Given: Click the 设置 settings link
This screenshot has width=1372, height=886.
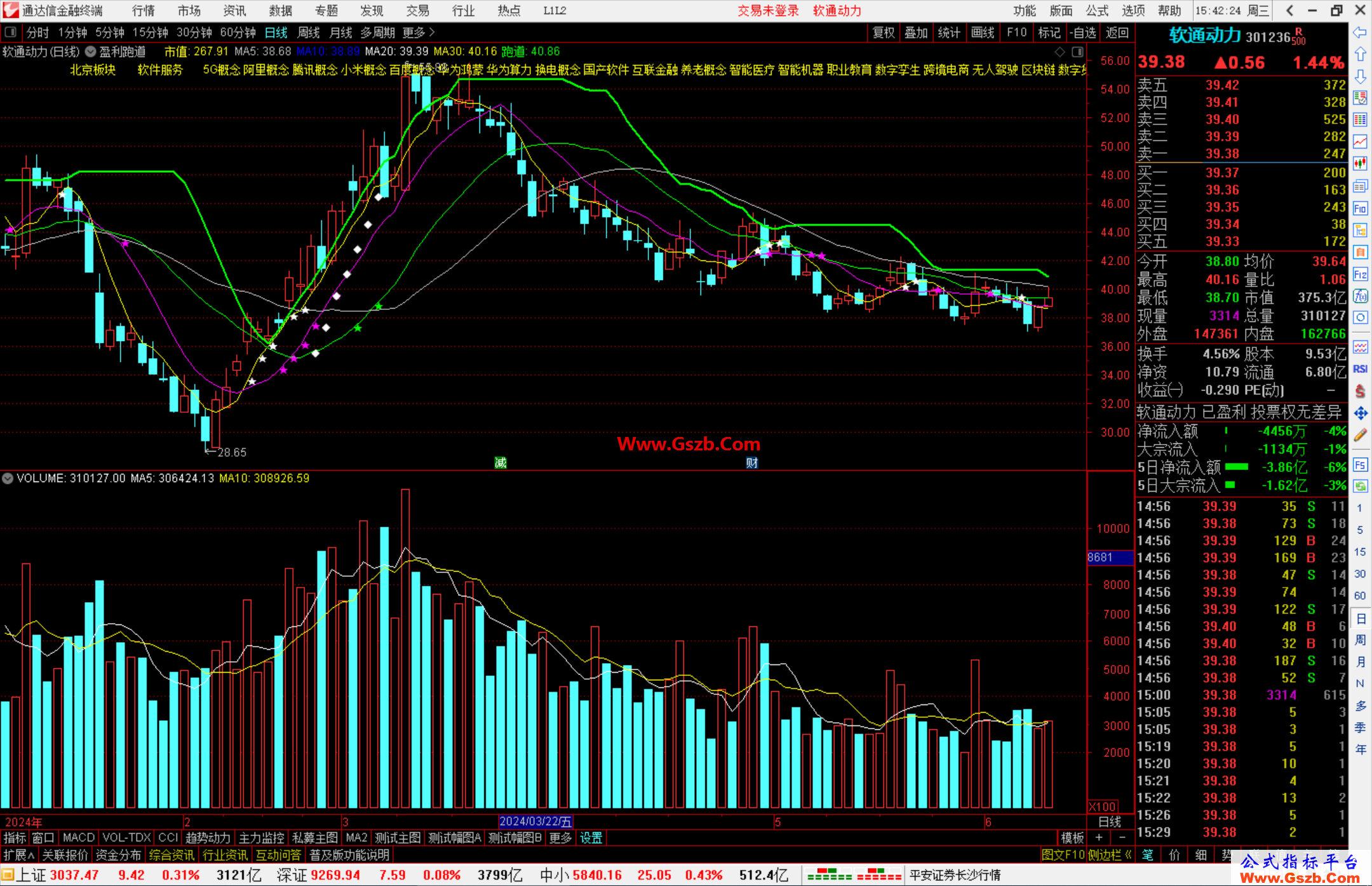Looking at the screenshot, I should [591, 838].
